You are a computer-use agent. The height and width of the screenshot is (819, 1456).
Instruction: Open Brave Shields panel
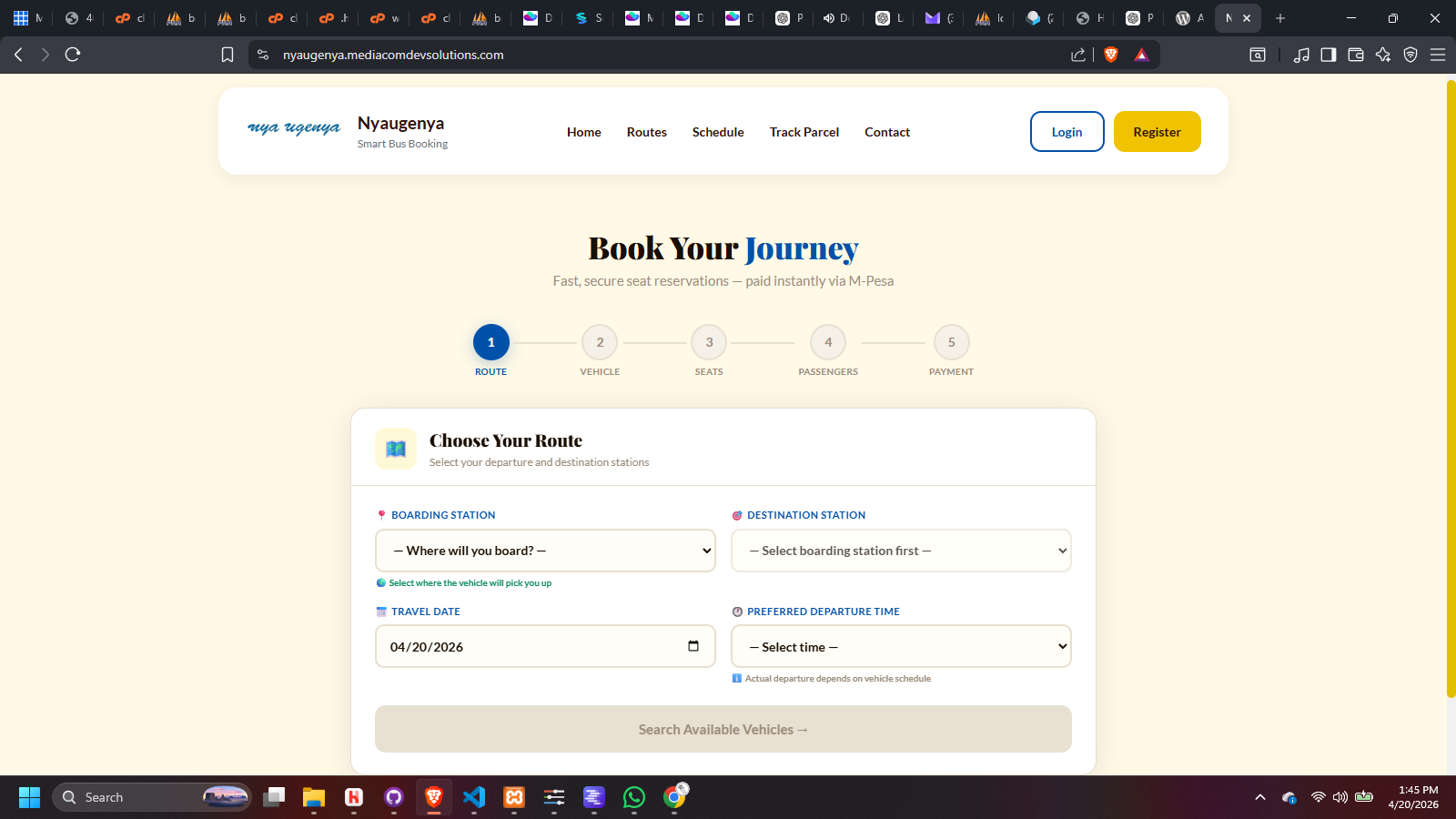pos(1110,55)
